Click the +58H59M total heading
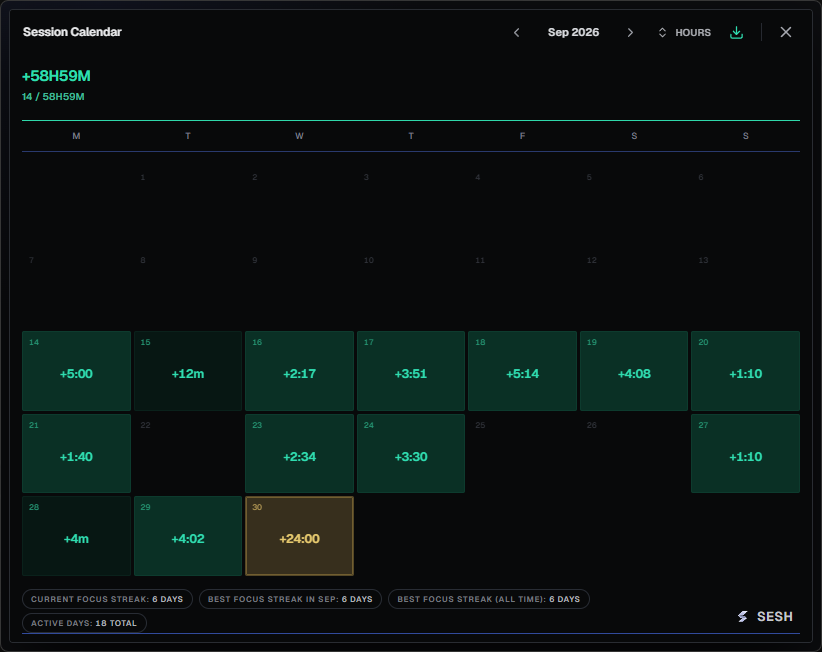 pos(56,76)
